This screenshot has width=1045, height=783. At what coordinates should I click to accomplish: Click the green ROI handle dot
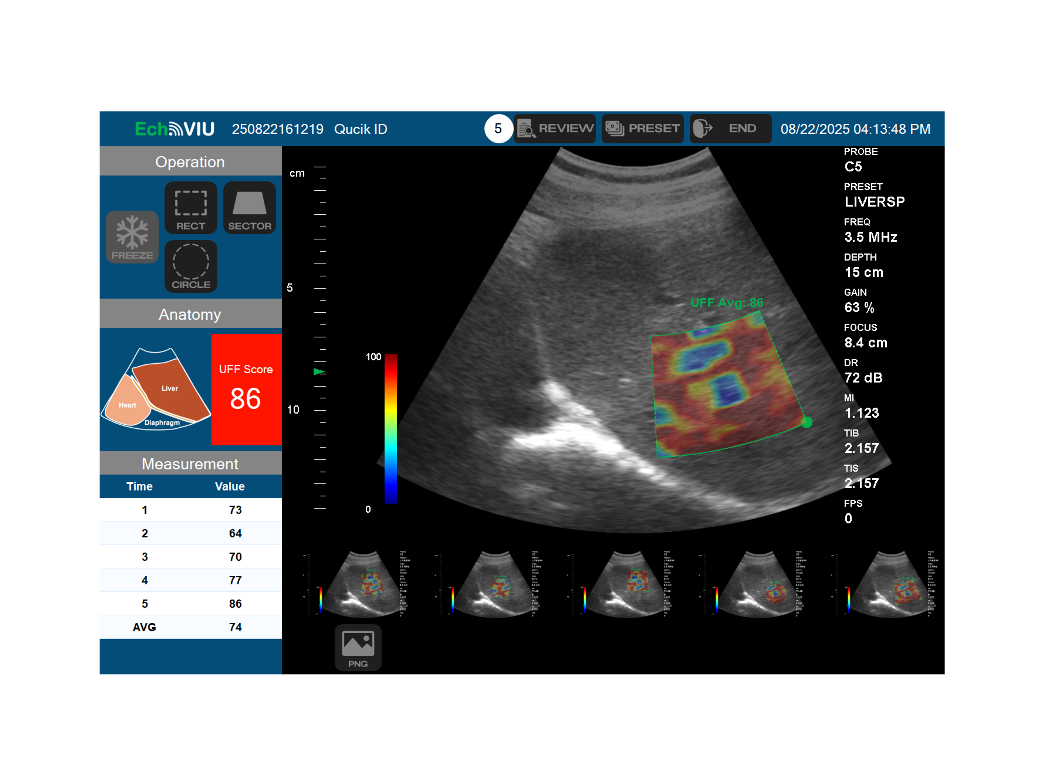click(x=807, y=423)
